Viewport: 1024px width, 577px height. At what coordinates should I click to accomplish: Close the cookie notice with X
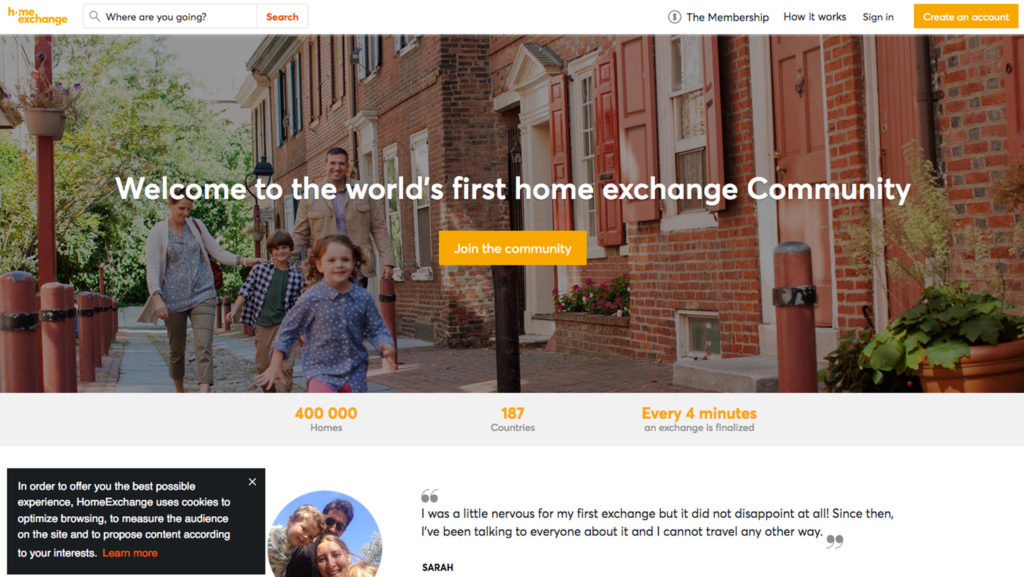point(252,482)
